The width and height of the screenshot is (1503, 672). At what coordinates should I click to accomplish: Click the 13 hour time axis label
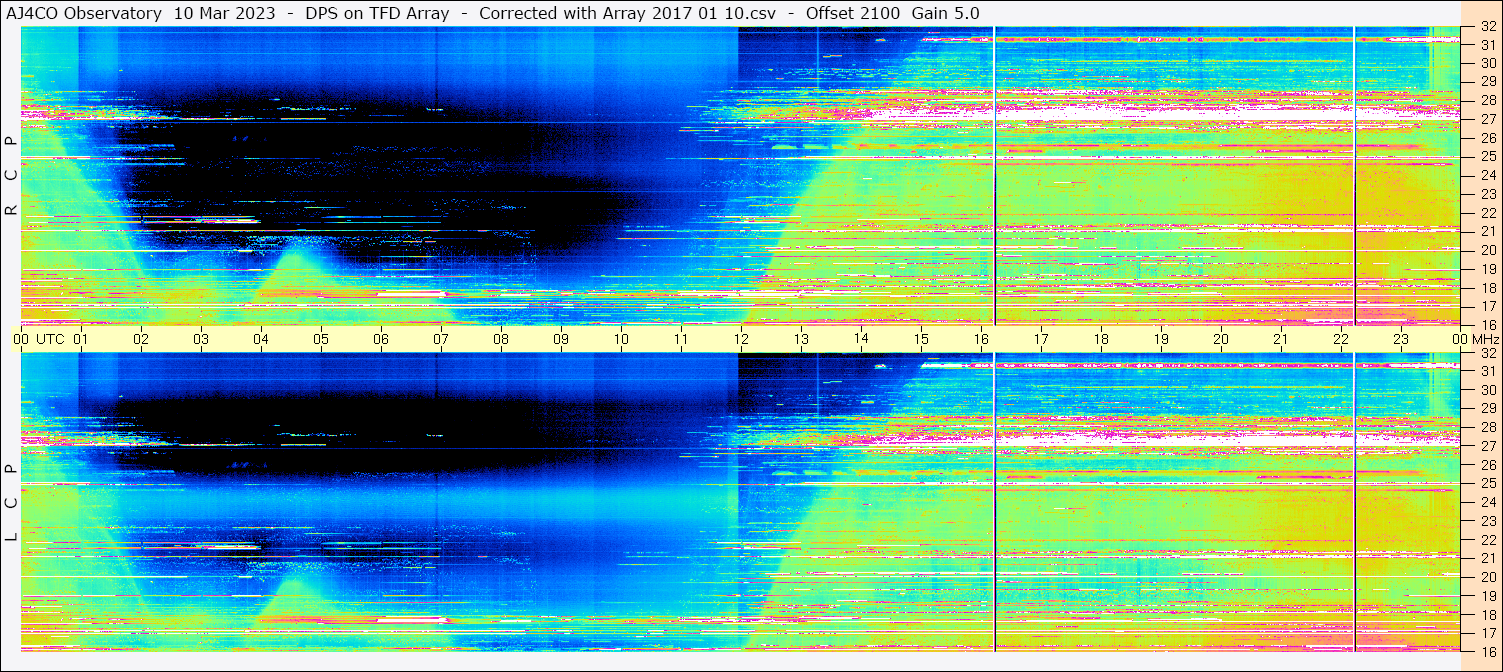[801, 339]
